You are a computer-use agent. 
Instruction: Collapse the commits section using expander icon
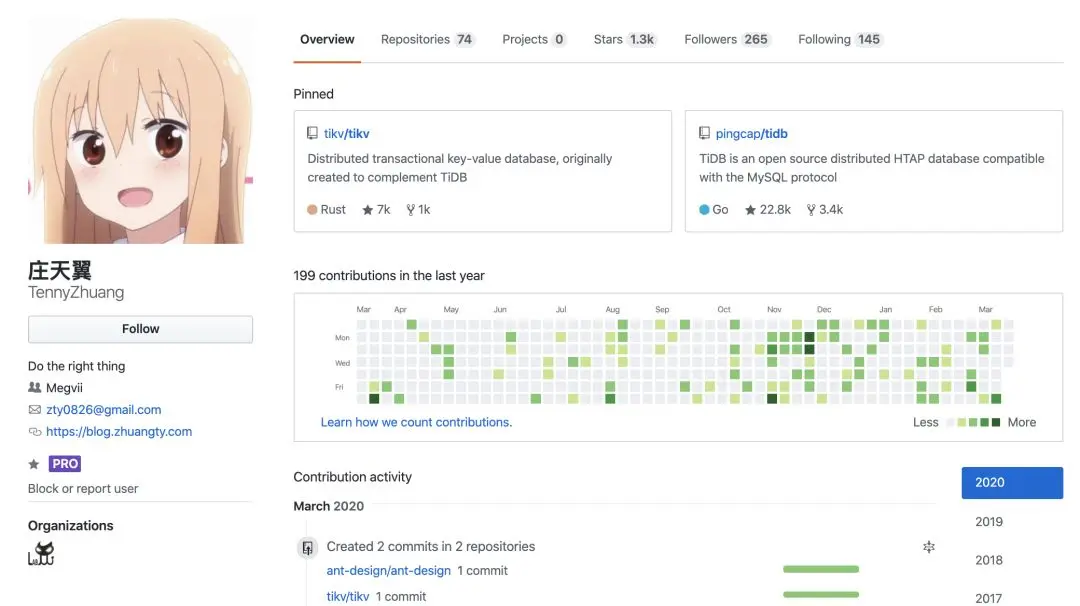coord(928,547)
